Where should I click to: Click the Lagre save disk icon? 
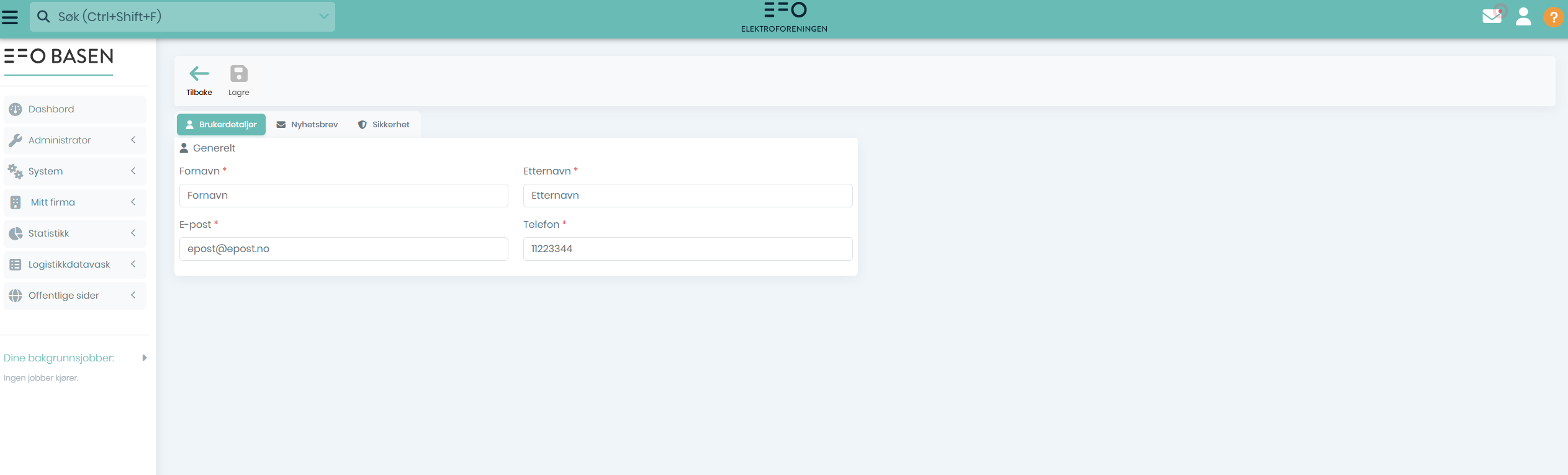coord(238,74)
